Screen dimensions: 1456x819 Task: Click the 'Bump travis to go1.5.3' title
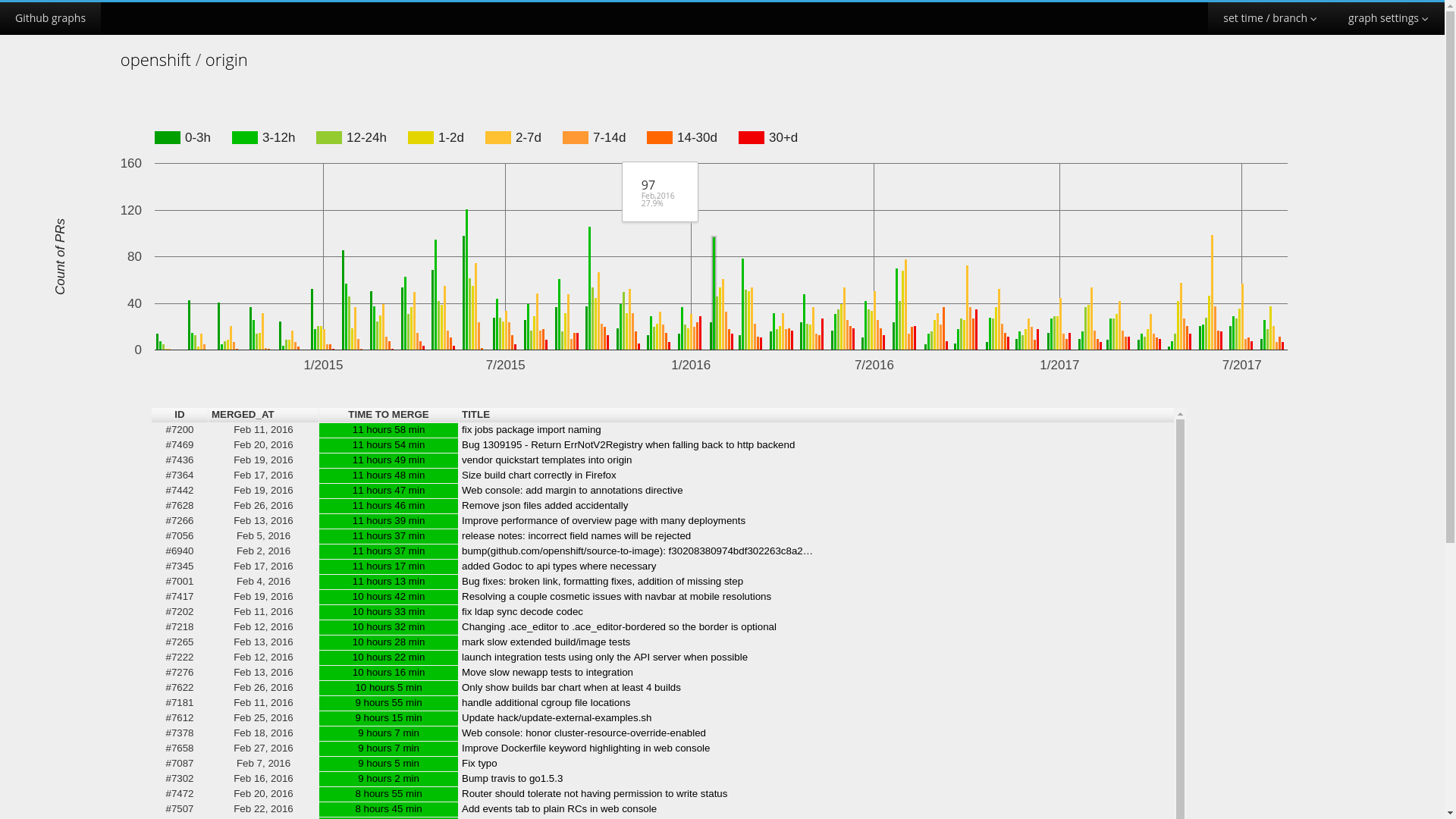512,779
